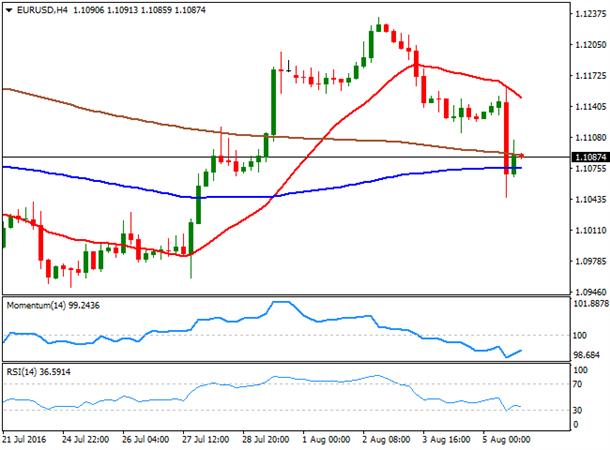
Task: Select the 1.10435 price axis label
Action: [591, 199]
